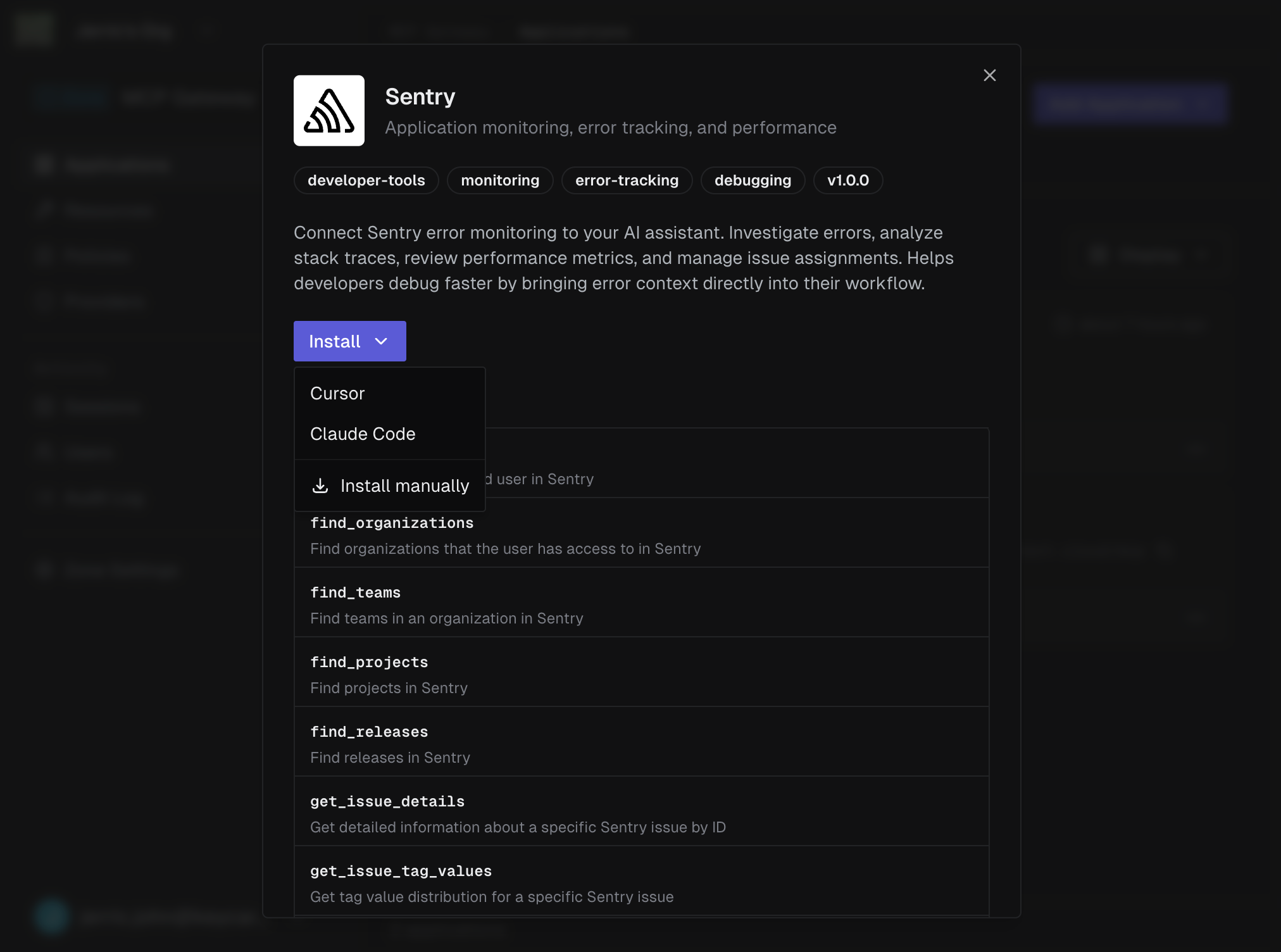Screen dimensions: 1281x952
Task: Choose Claude Code install option
Action: point(363,434)
